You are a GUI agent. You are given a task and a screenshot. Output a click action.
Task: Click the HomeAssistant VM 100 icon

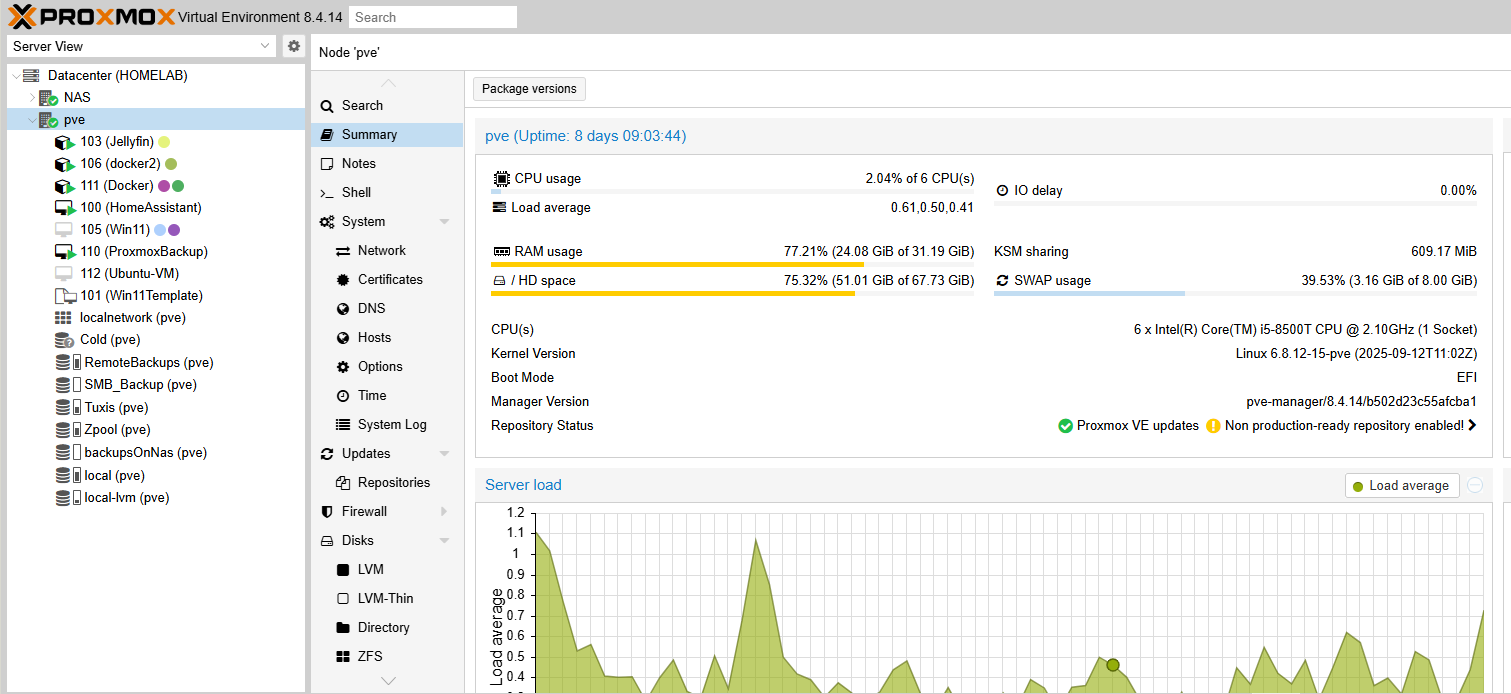[65, 208]
